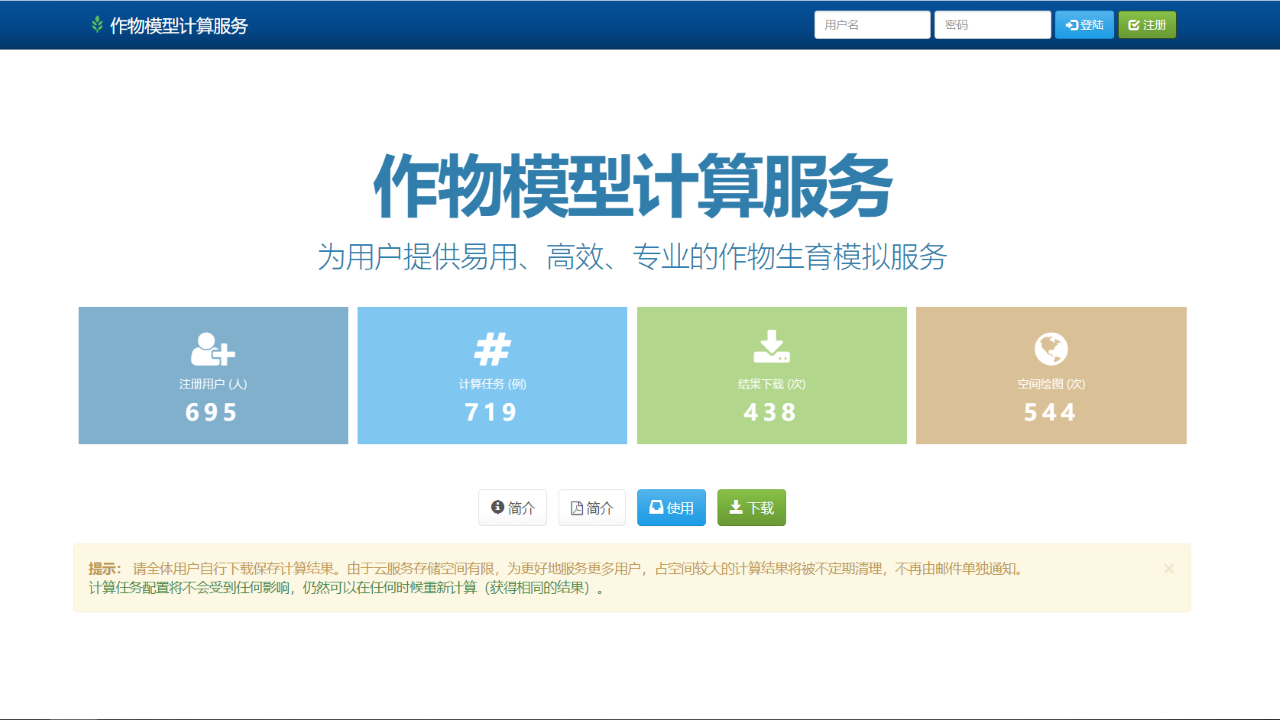
Task: Click the 695 registered users count
Action: [x=212, y=412]
